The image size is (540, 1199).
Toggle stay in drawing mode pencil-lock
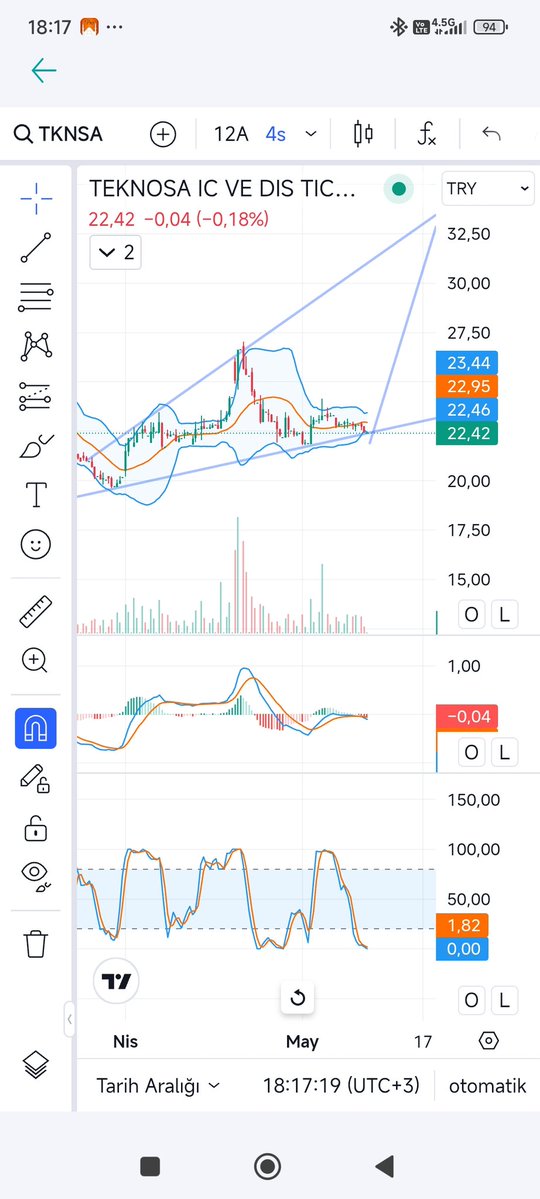pos(36,778)
